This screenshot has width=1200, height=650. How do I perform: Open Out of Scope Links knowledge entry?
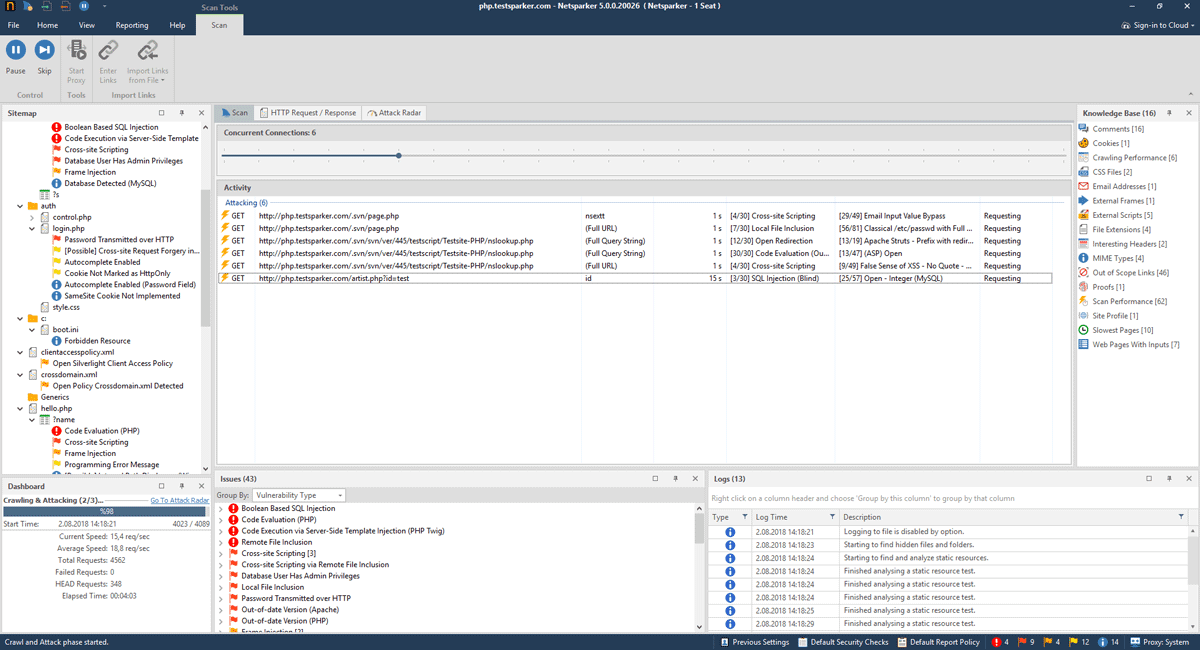pos(1122,271)
